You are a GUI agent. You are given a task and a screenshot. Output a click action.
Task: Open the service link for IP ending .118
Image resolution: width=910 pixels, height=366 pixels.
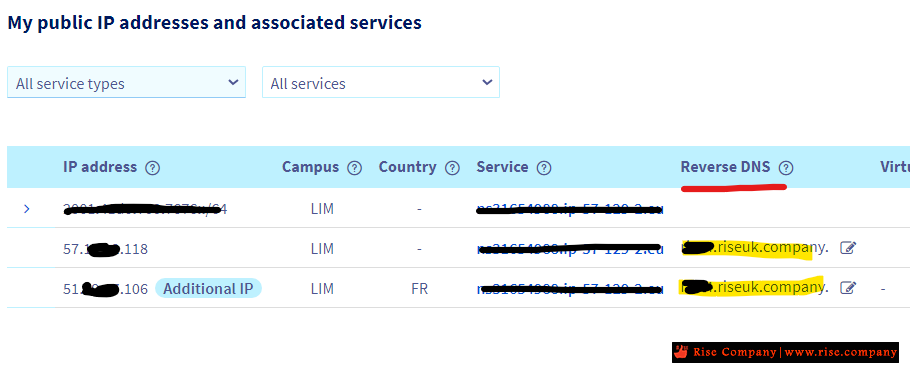point(570,249)
